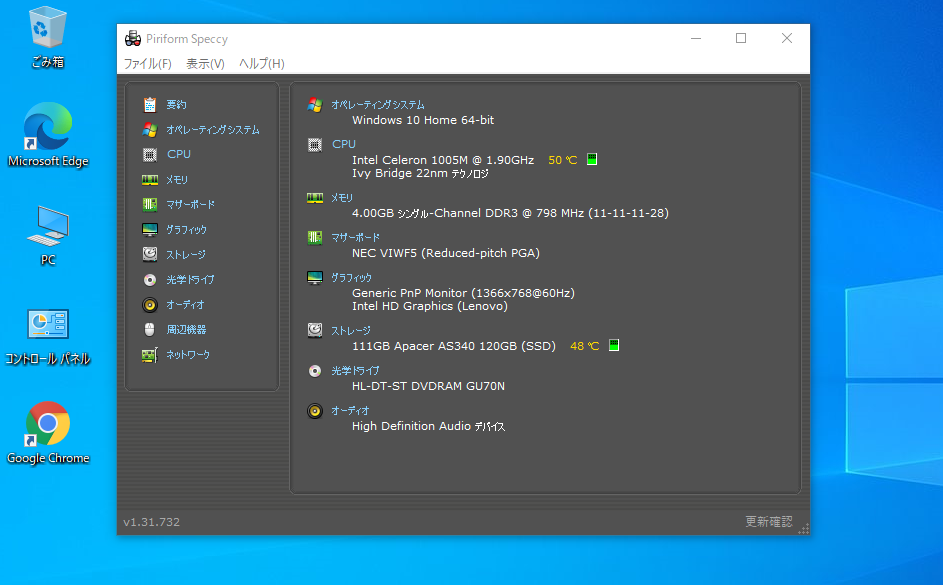Screen dimensions: 943x585
Task: Click HL-DT-ST DVDRAM GU70N text
Action: [428, 386]
